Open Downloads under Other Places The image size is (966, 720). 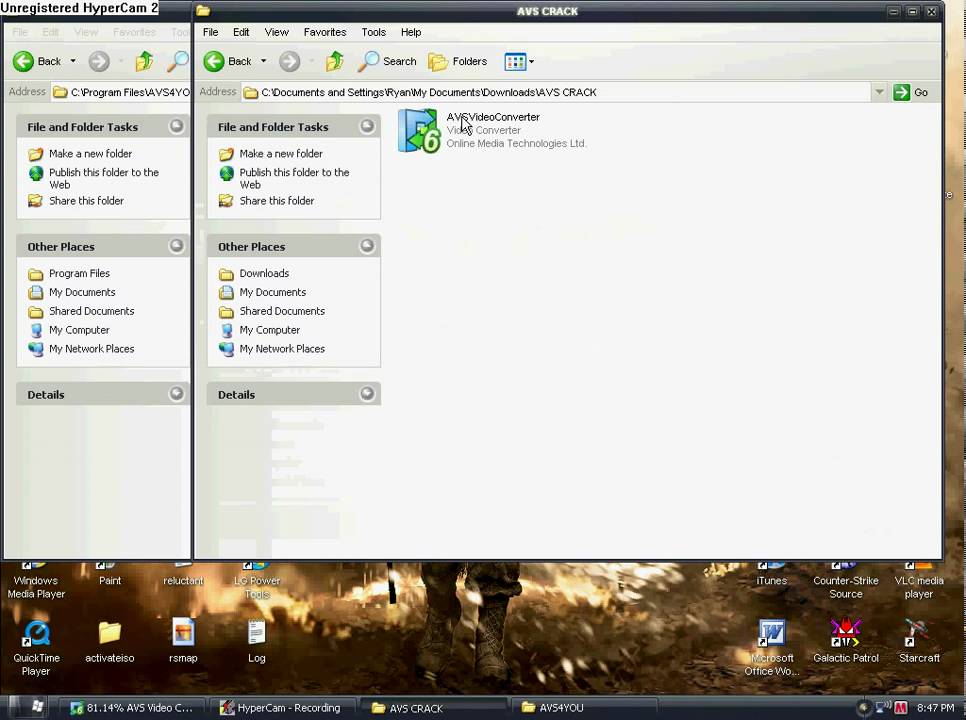pyautogui.click(x=264, y=273)
